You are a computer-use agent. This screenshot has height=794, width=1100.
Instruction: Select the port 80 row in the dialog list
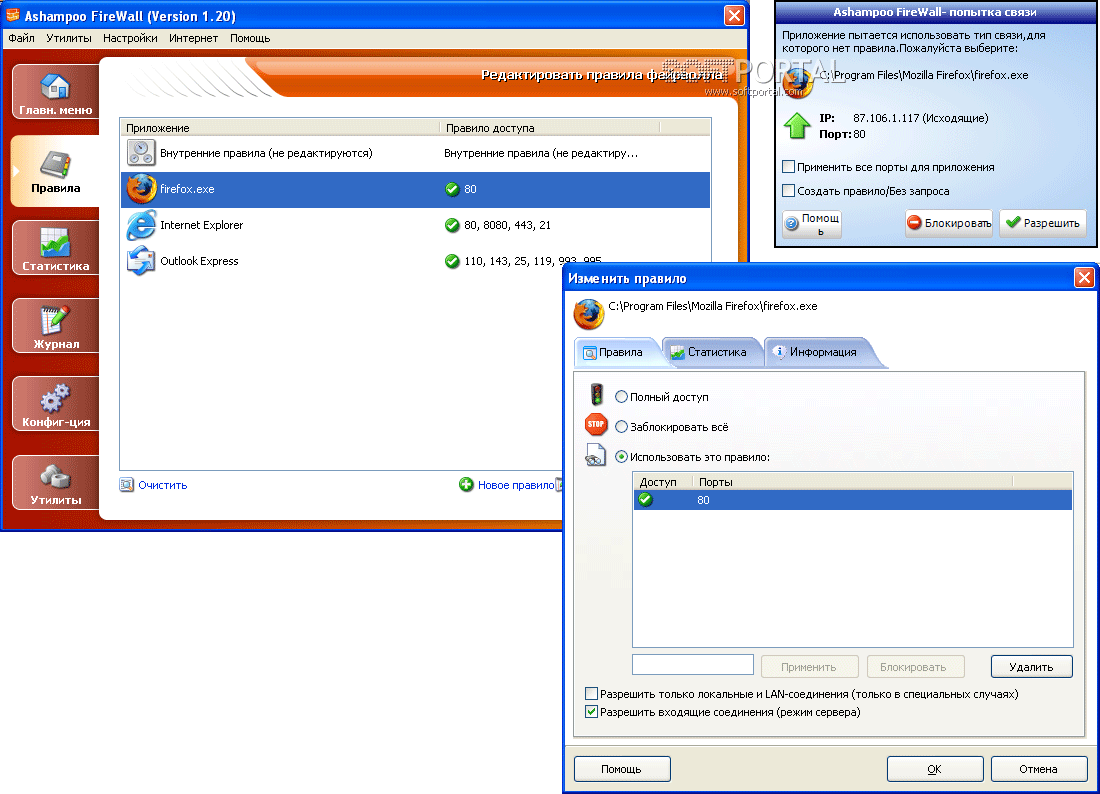pyautogui.click(x=852, y=499)
